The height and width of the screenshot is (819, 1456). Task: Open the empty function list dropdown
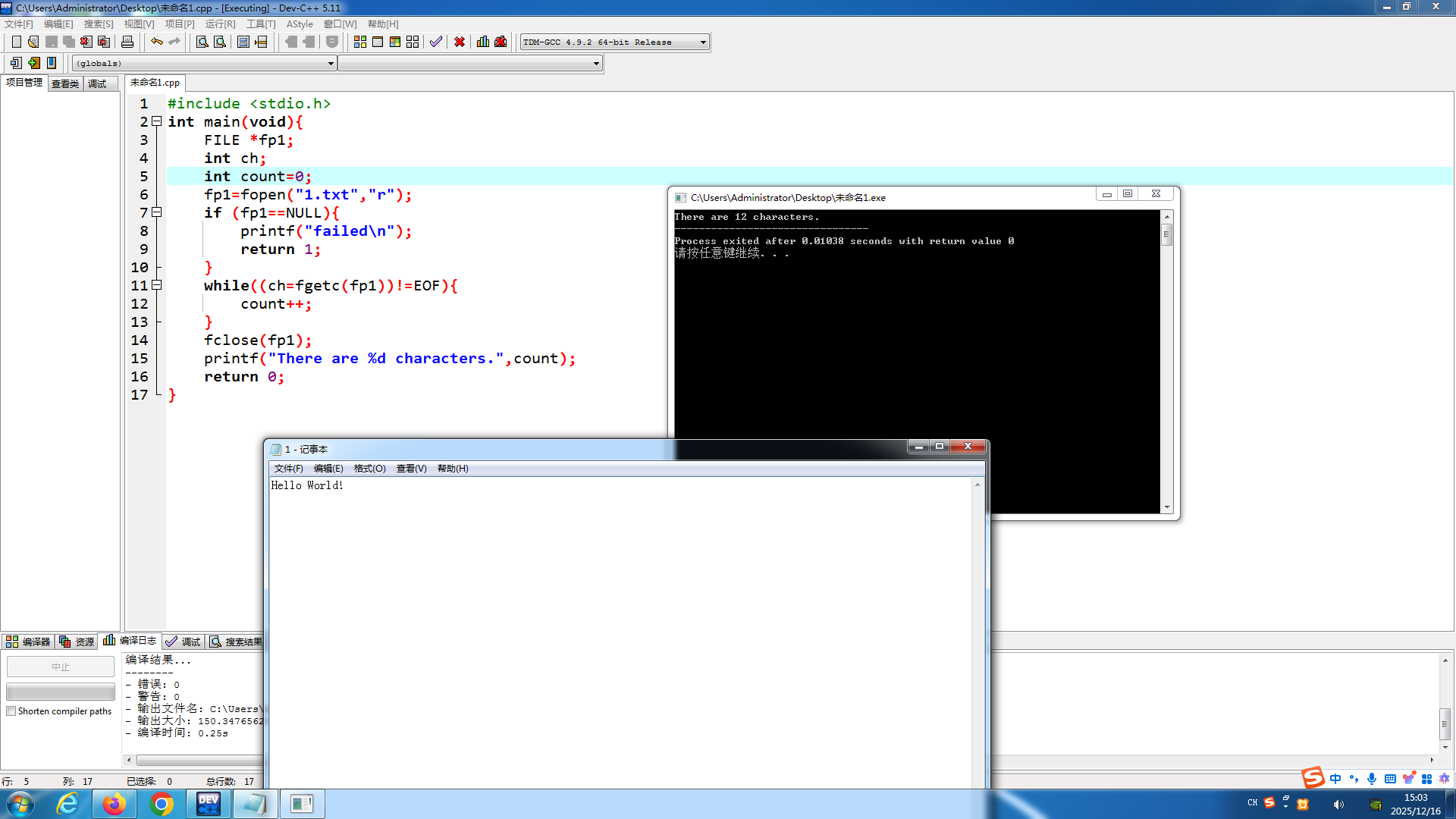(596, 64)
